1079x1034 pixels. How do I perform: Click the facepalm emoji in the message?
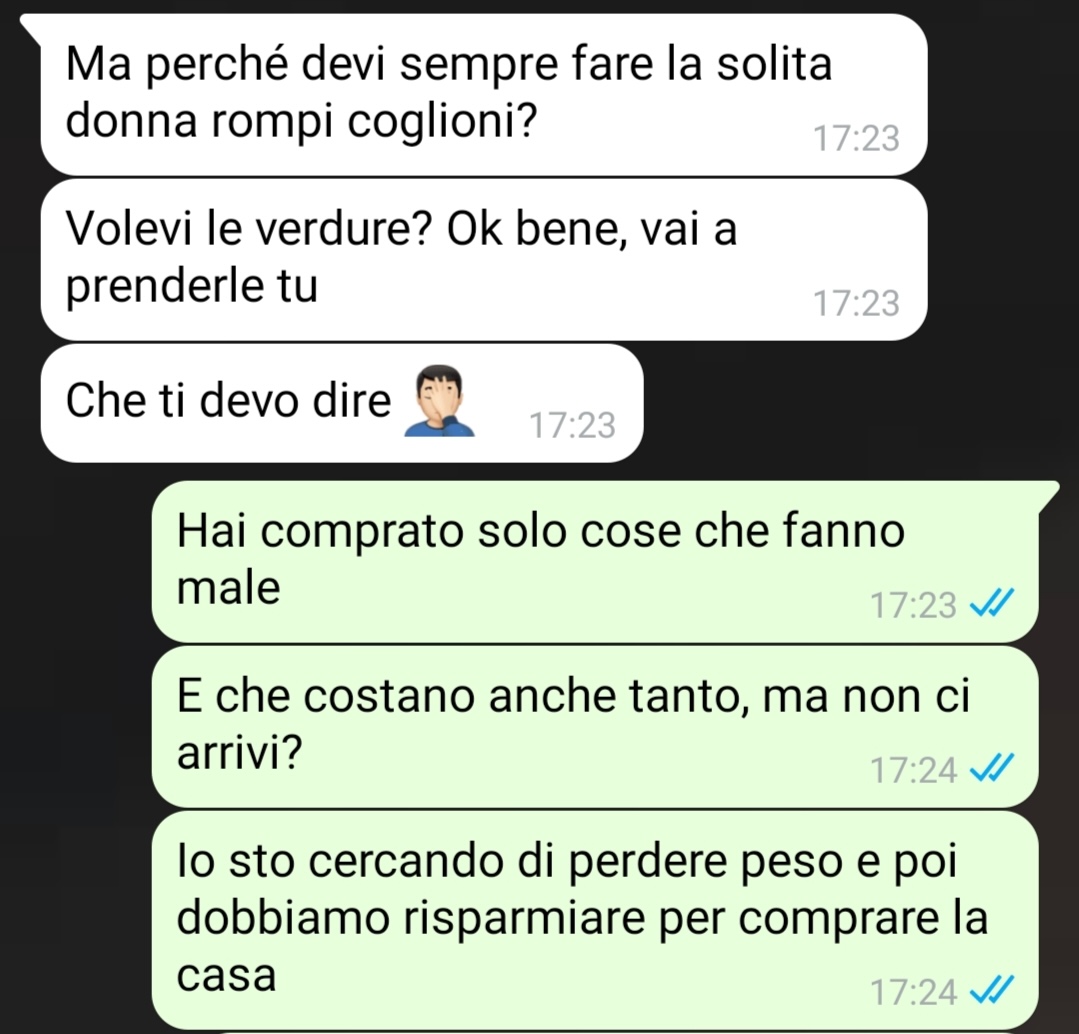439,401
